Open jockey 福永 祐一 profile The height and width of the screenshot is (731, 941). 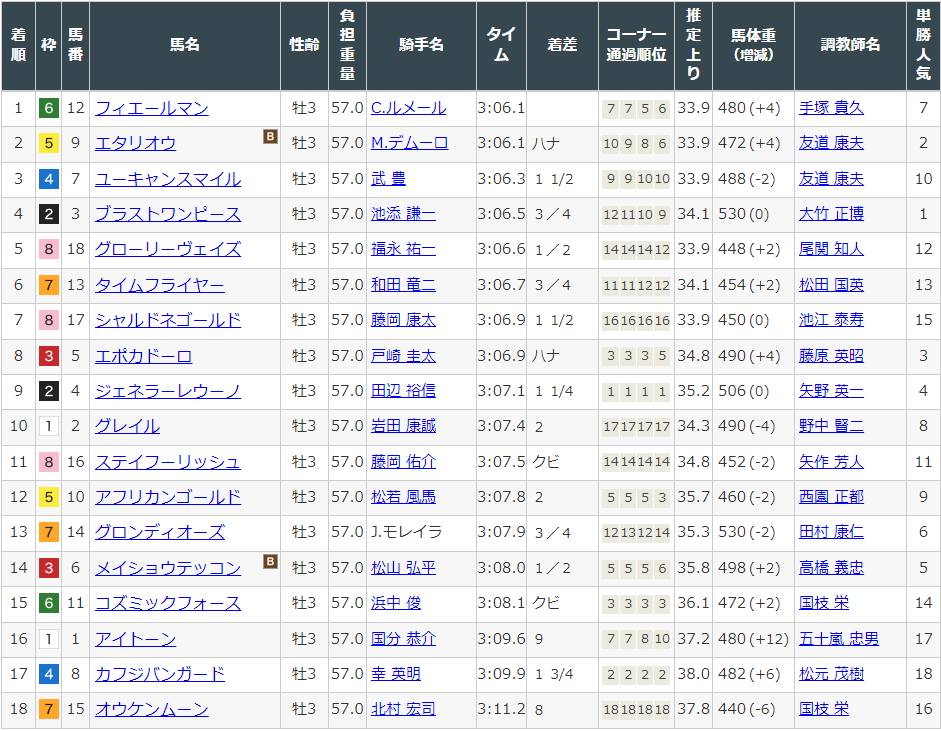pos(403,249)
